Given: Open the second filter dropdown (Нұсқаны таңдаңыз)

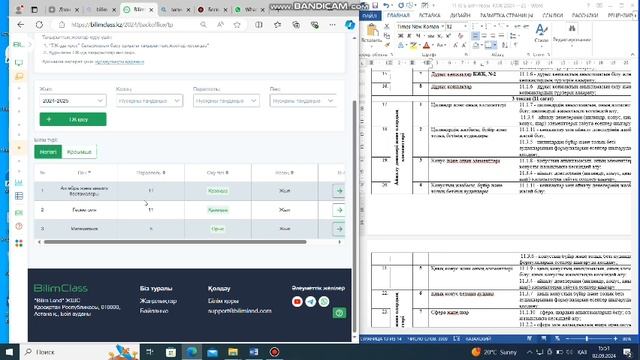Looking at the screenshot, I should [x=149, y=101].
